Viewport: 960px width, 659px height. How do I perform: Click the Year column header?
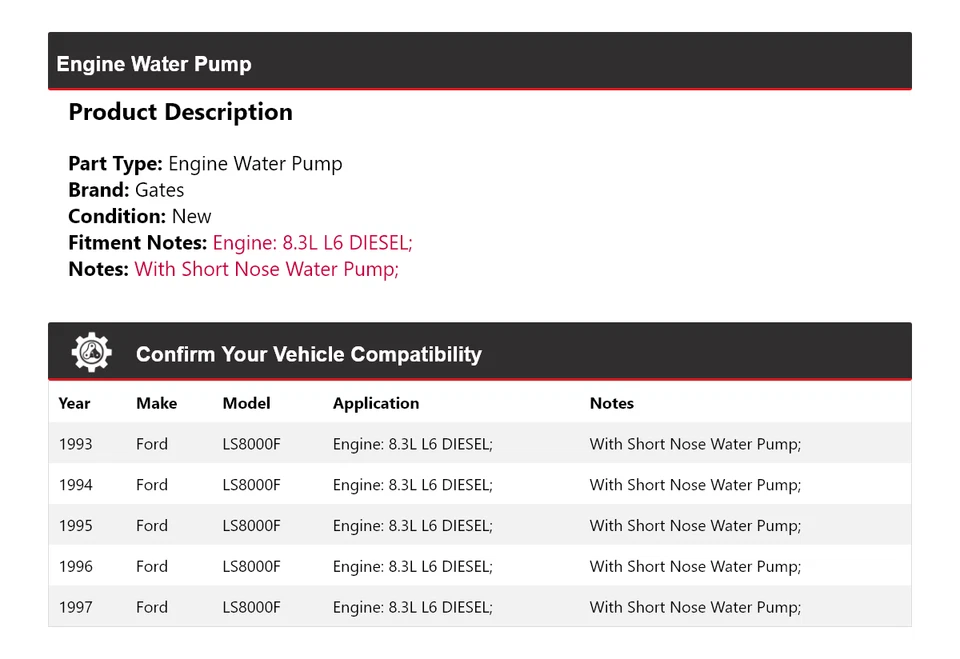tap(74, 403)
